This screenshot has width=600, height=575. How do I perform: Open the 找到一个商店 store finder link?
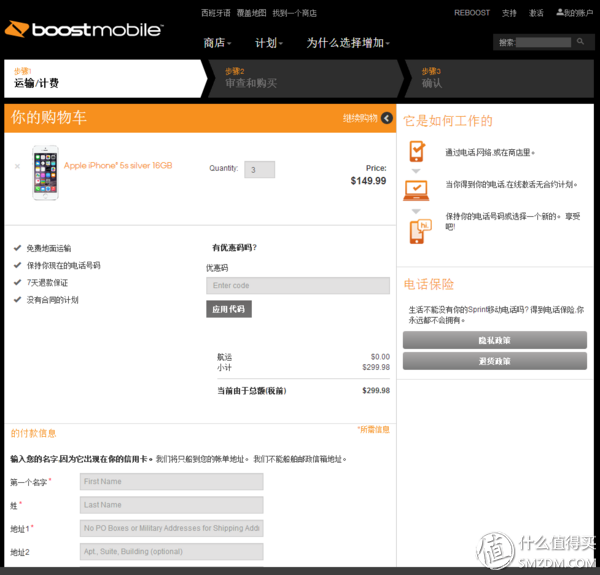[x=294, y=13]
